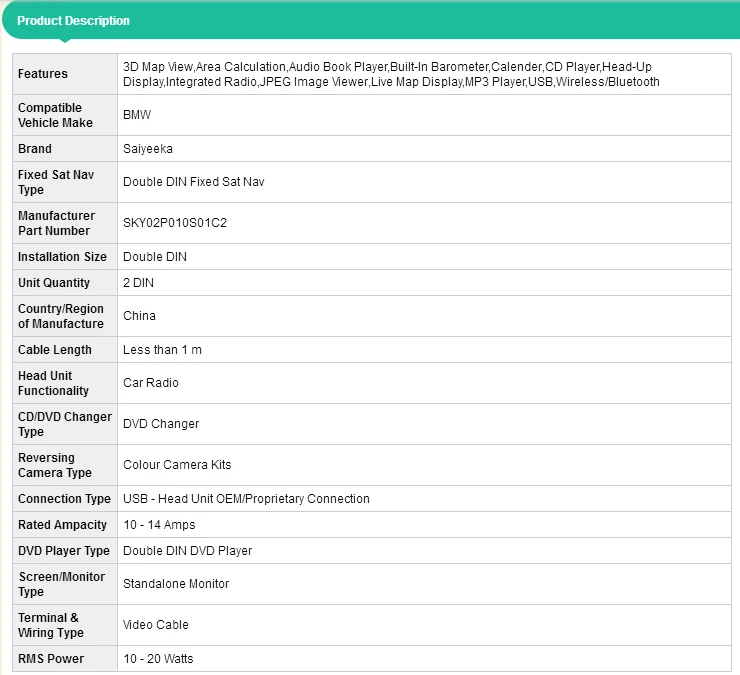Click the 'Less than 1 m' value
This screenshot has width=740, height=675.
point(162,350)
